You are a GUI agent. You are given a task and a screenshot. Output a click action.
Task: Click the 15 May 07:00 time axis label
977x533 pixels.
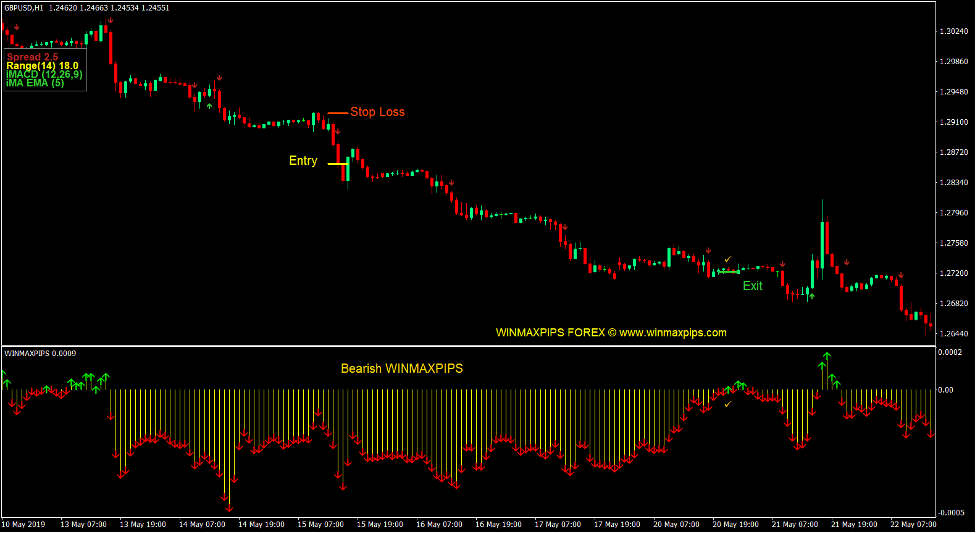[x=322, y=524]
